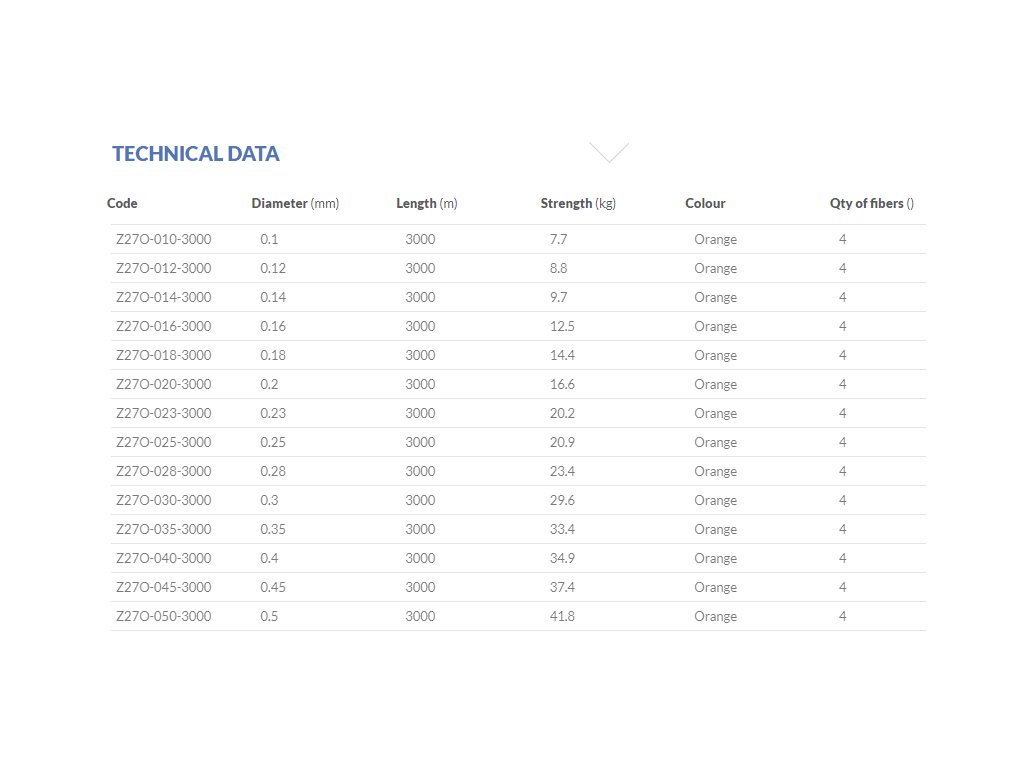Click diameter value 0.23

click(273, 413)
